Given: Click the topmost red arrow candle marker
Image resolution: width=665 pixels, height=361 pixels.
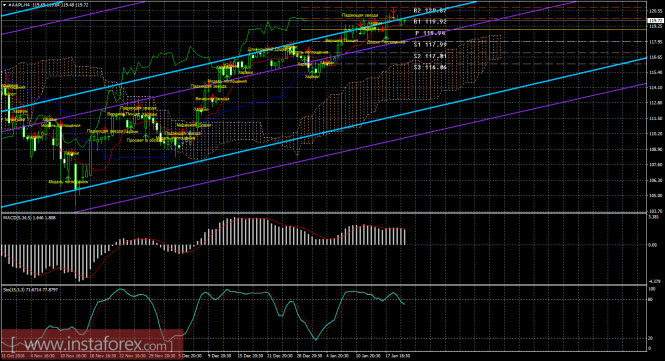Looking at the screenshot, I should (394, 10).
